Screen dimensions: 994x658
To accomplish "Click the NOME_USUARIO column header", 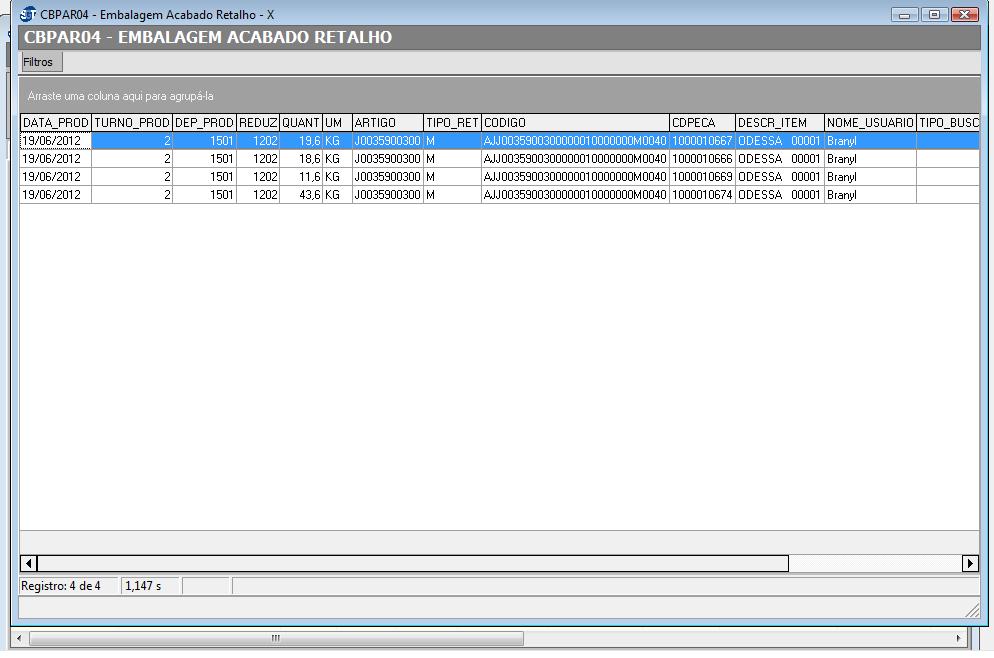I will (870, 123).
